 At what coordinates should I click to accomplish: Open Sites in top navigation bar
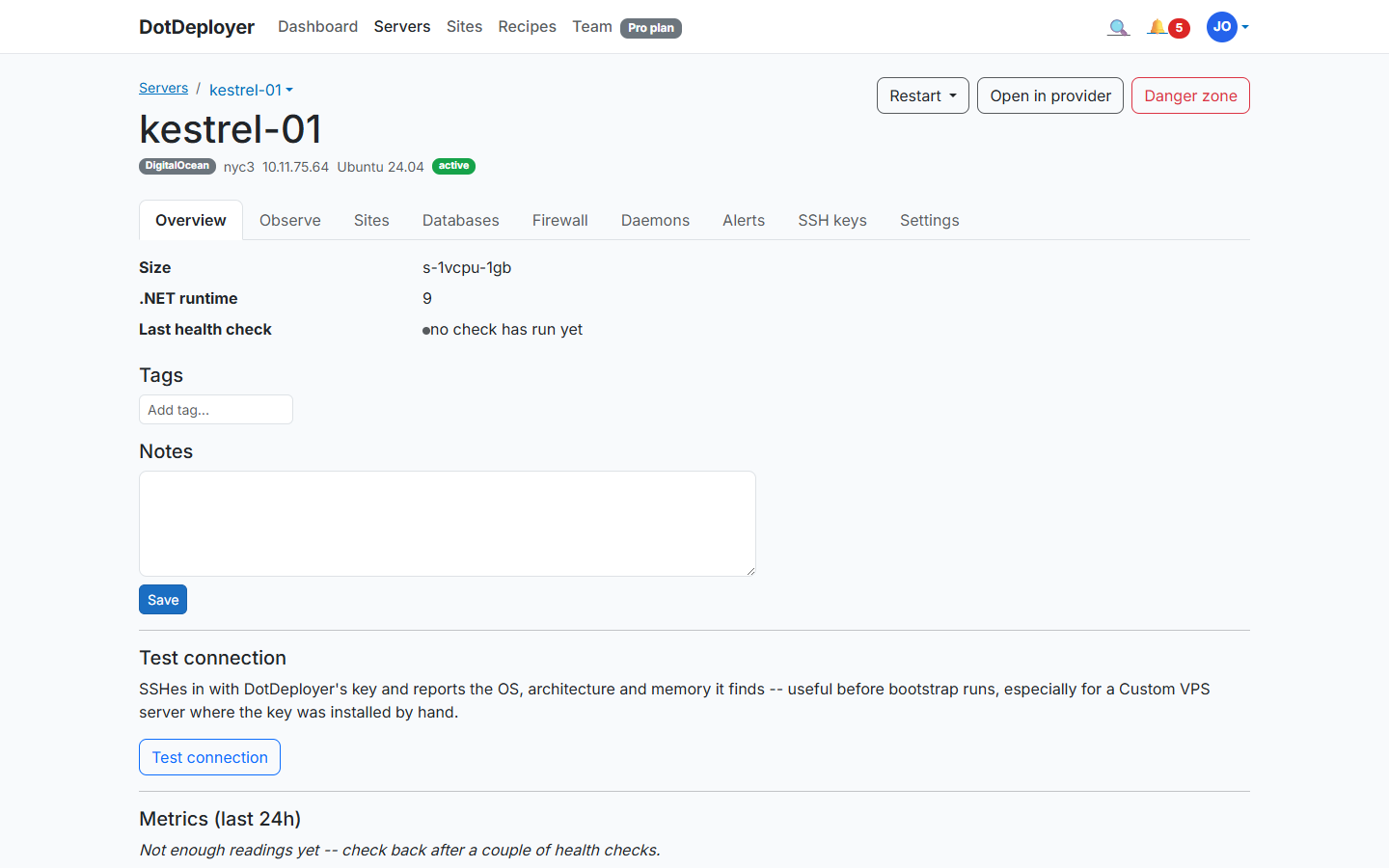tap(464, 27)
